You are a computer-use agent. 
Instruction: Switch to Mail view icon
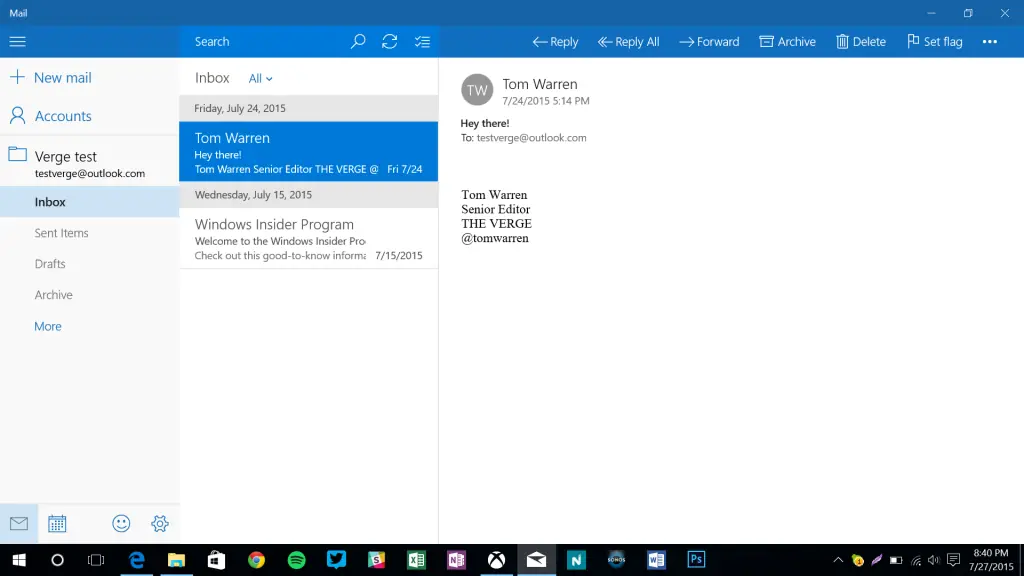pyautogui.click(x=19, y=523)
